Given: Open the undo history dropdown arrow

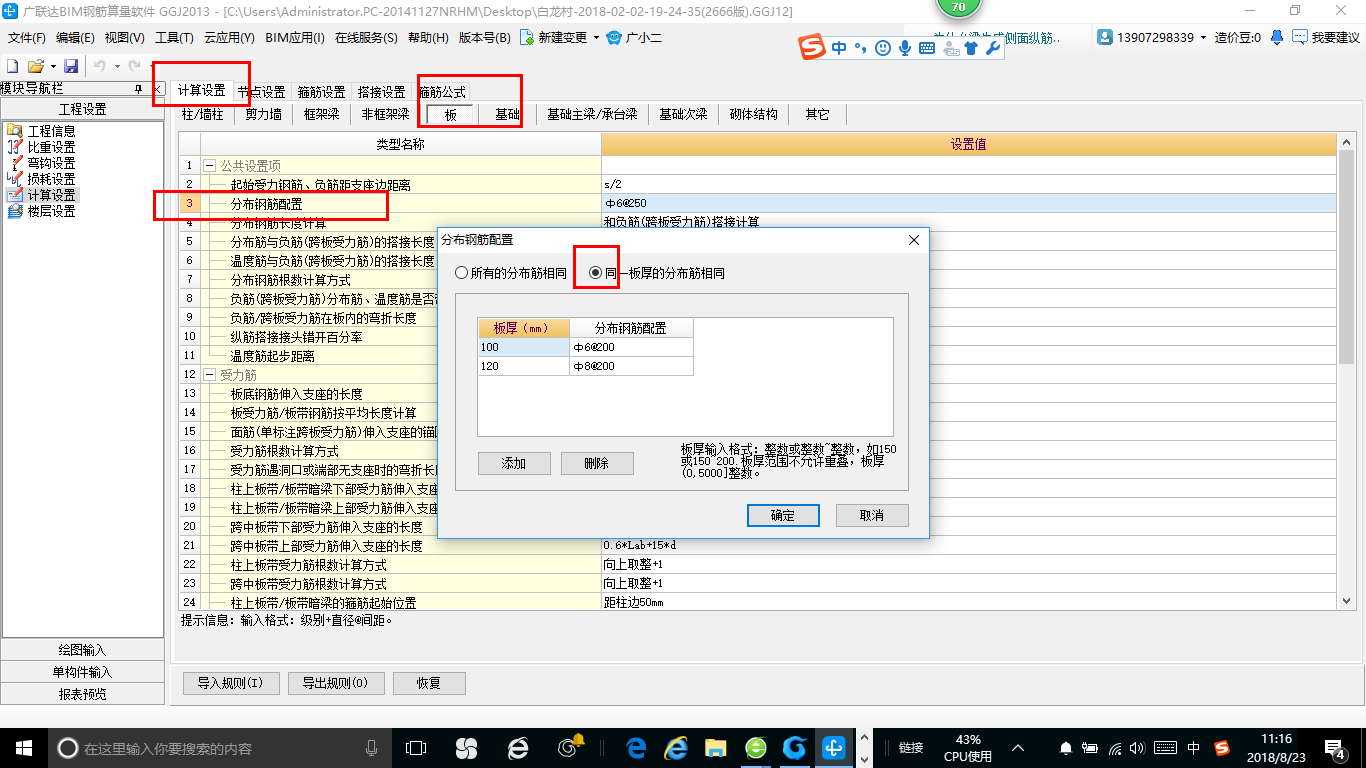Looking at the screenshot, I should pos(117,66).
